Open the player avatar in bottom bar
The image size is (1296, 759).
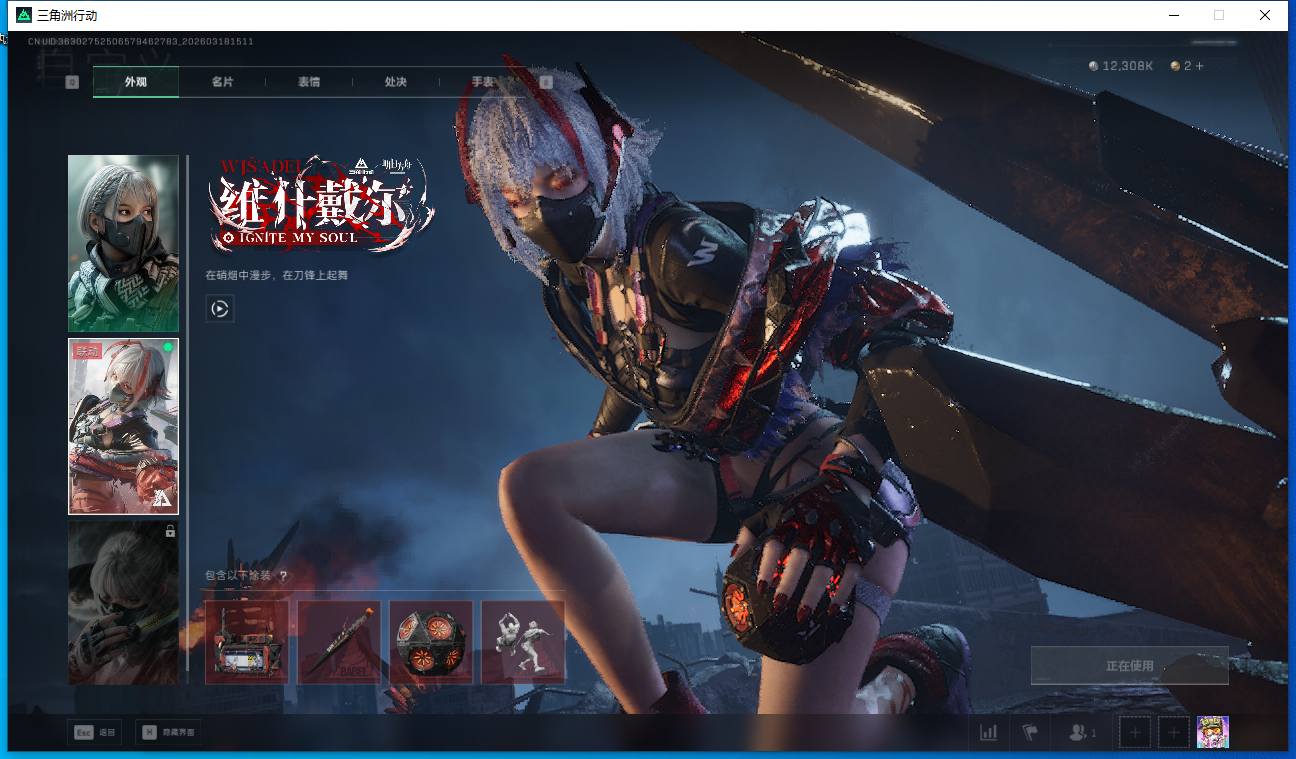click(1213, 732)
